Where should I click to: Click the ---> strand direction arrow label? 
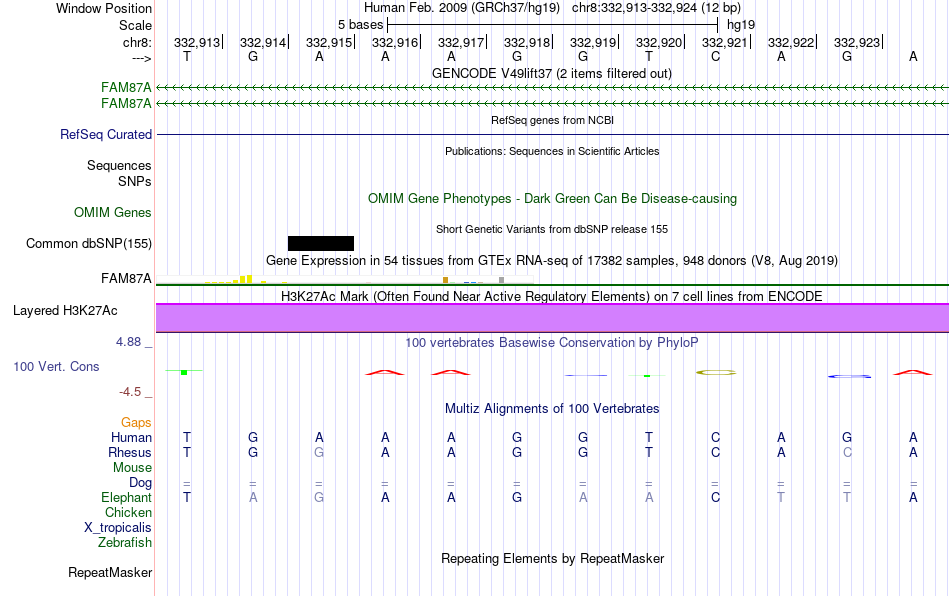coord(141,58)
